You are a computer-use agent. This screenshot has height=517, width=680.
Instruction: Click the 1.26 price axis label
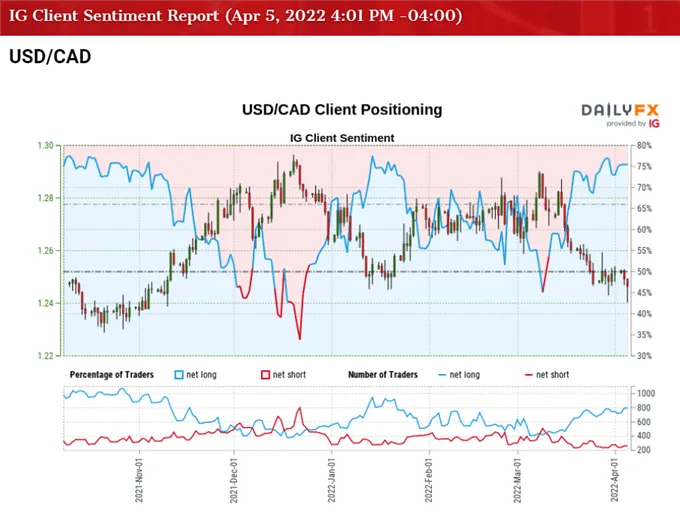(x=46, y=251)
